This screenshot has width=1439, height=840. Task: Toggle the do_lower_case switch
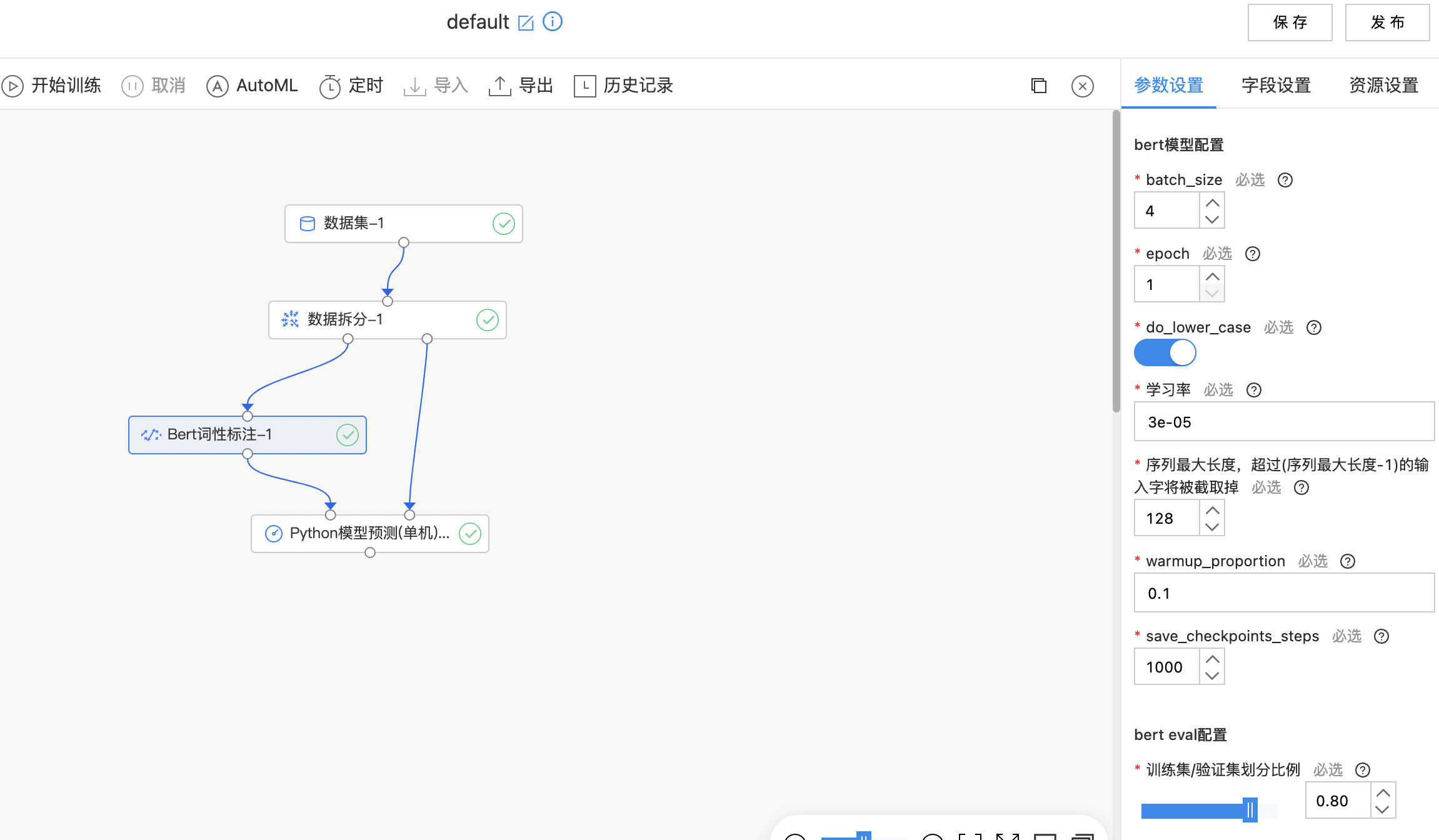1165,353
